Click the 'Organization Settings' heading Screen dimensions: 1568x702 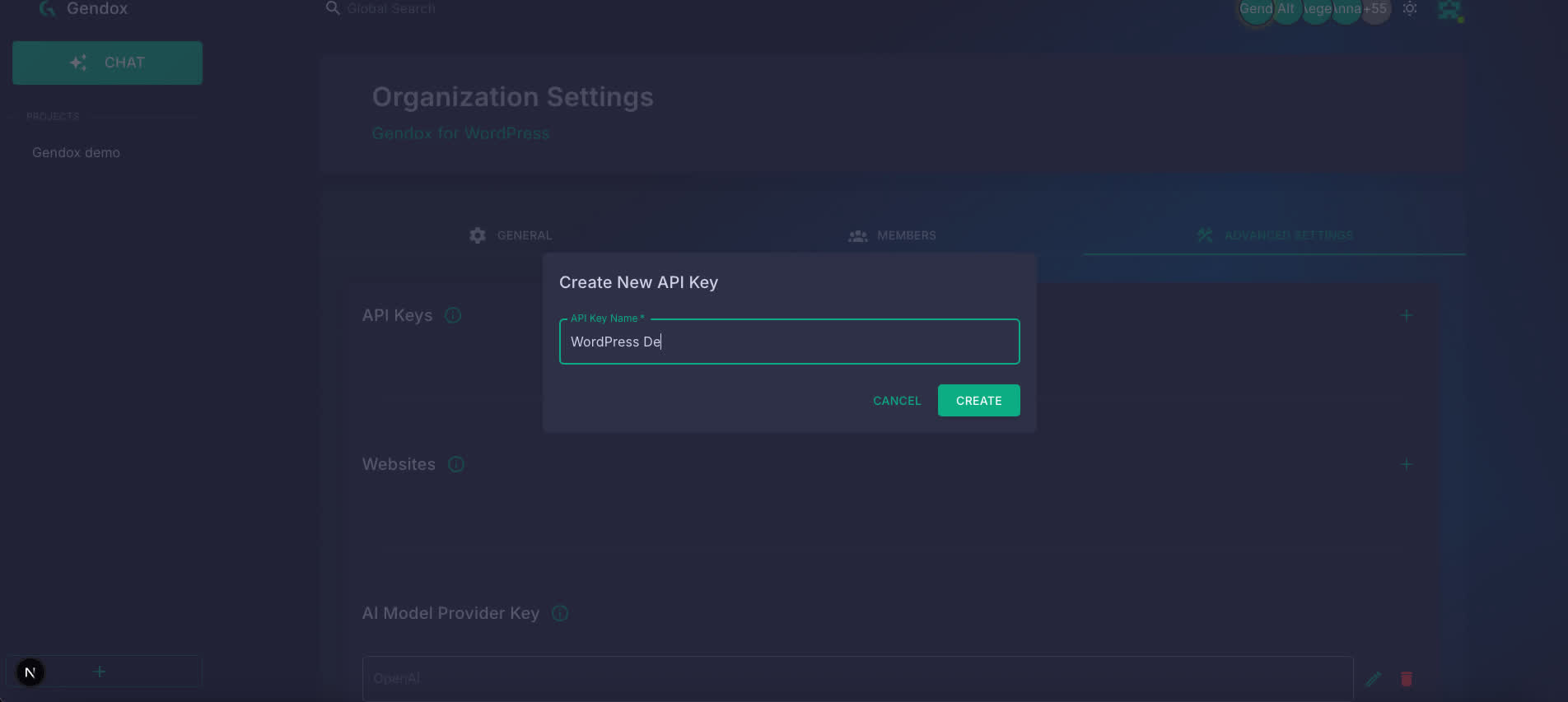(512, 97)
